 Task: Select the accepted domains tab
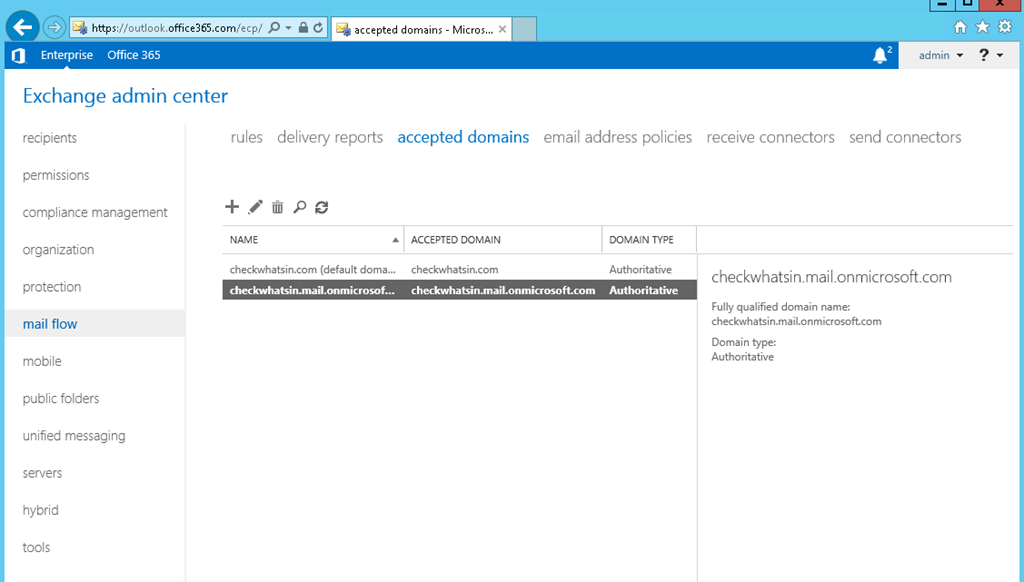click(463, 137)
